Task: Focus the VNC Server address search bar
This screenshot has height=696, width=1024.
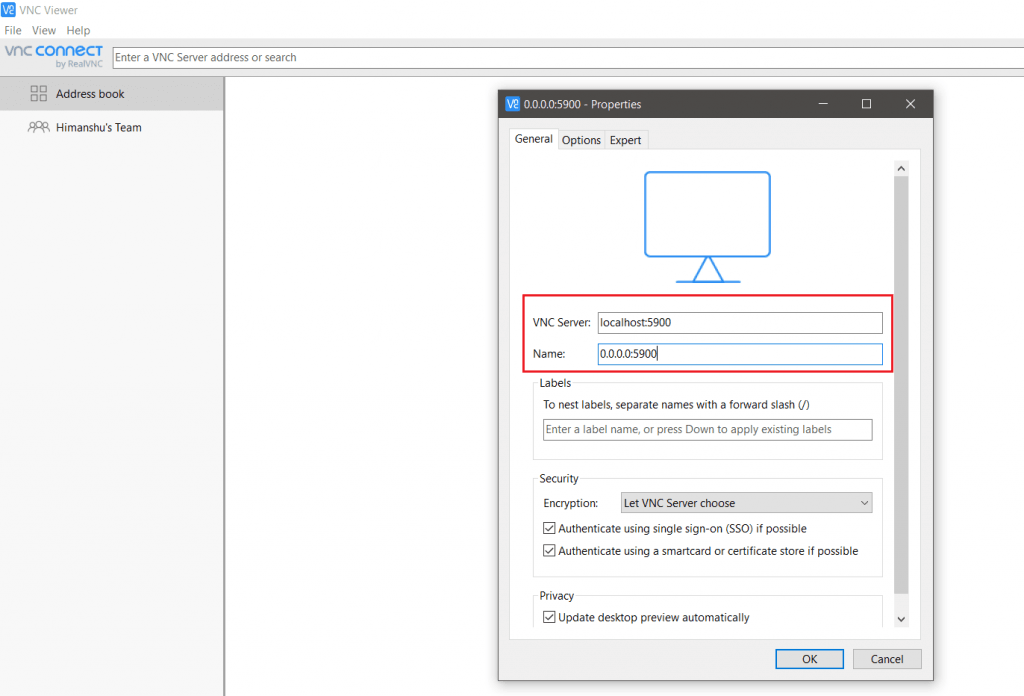Action: (x=568, y=57)
